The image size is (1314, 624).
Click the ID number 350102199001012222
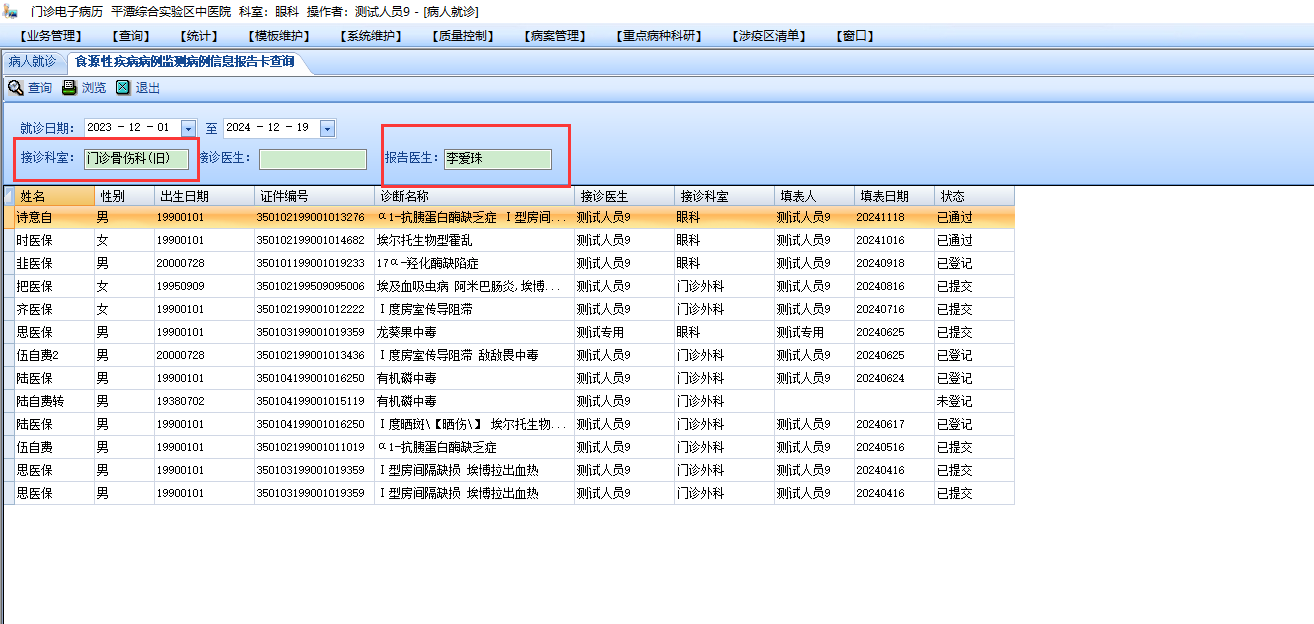pos(311,309)
